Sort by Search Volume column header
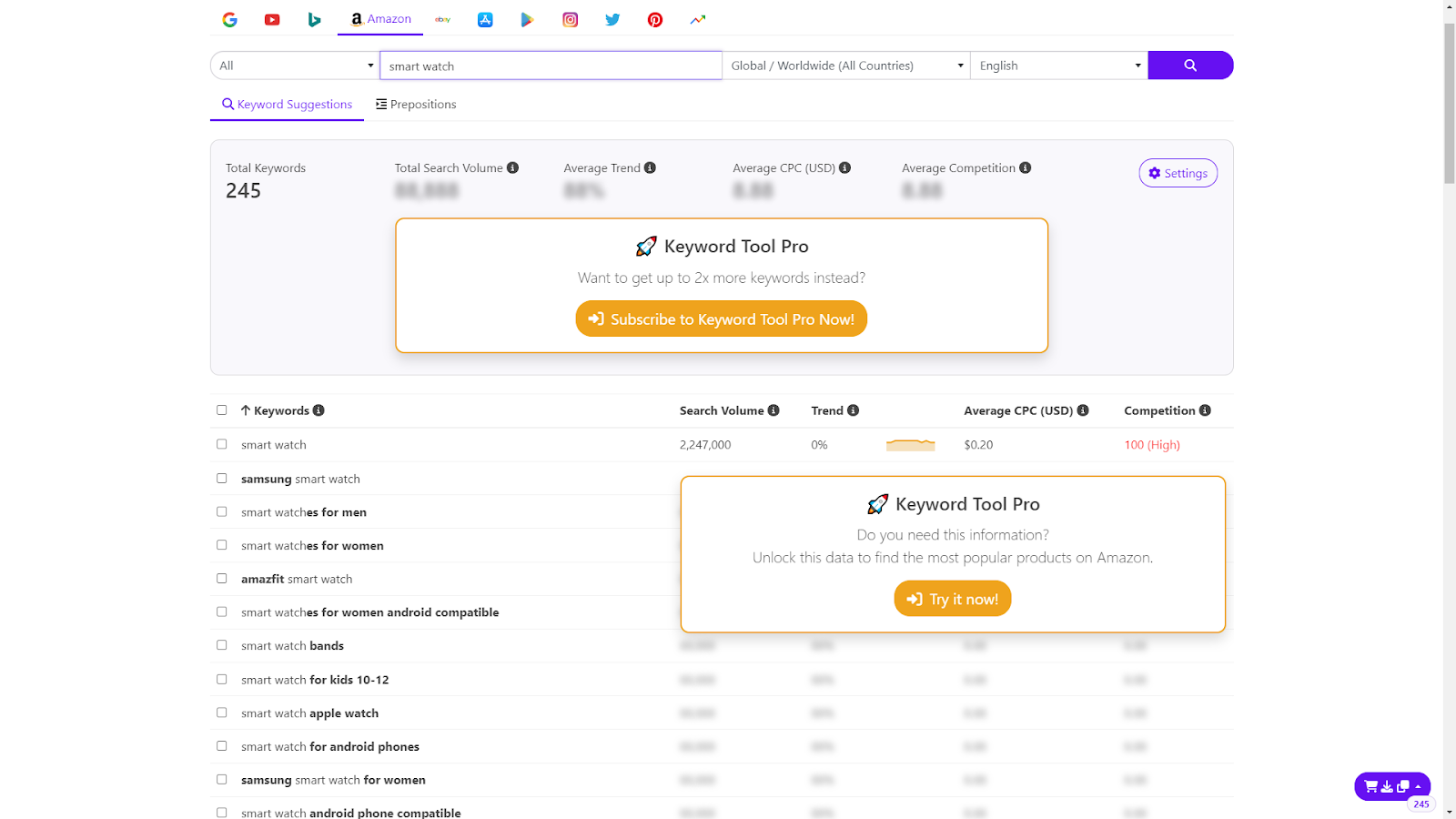The image size is (1456, 819). [x=722, y=410]
